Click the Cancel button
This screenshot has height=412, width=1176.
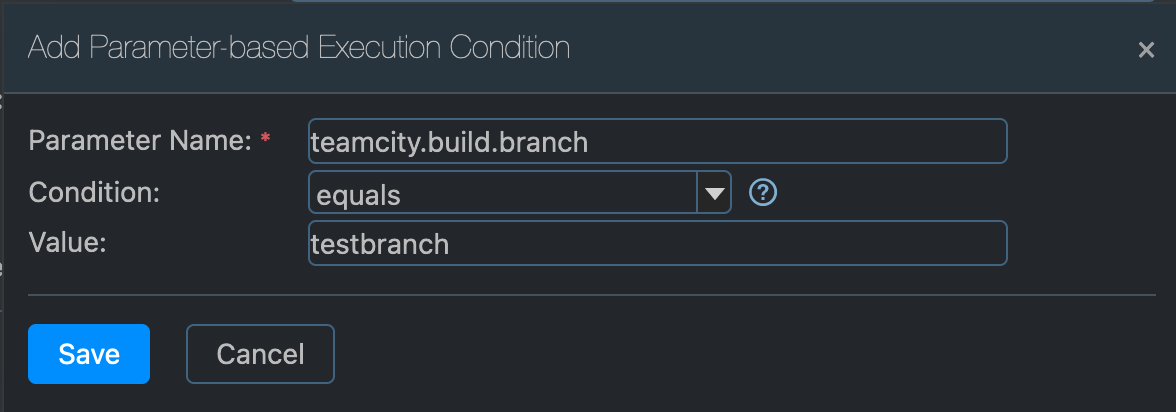click(260, 354)
